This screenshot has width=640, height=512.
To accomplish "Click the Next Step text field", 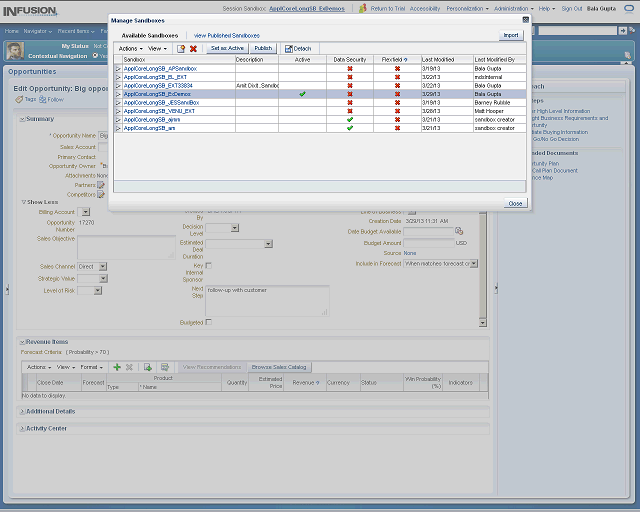I will pyautogui.click(x=266, y=300).
